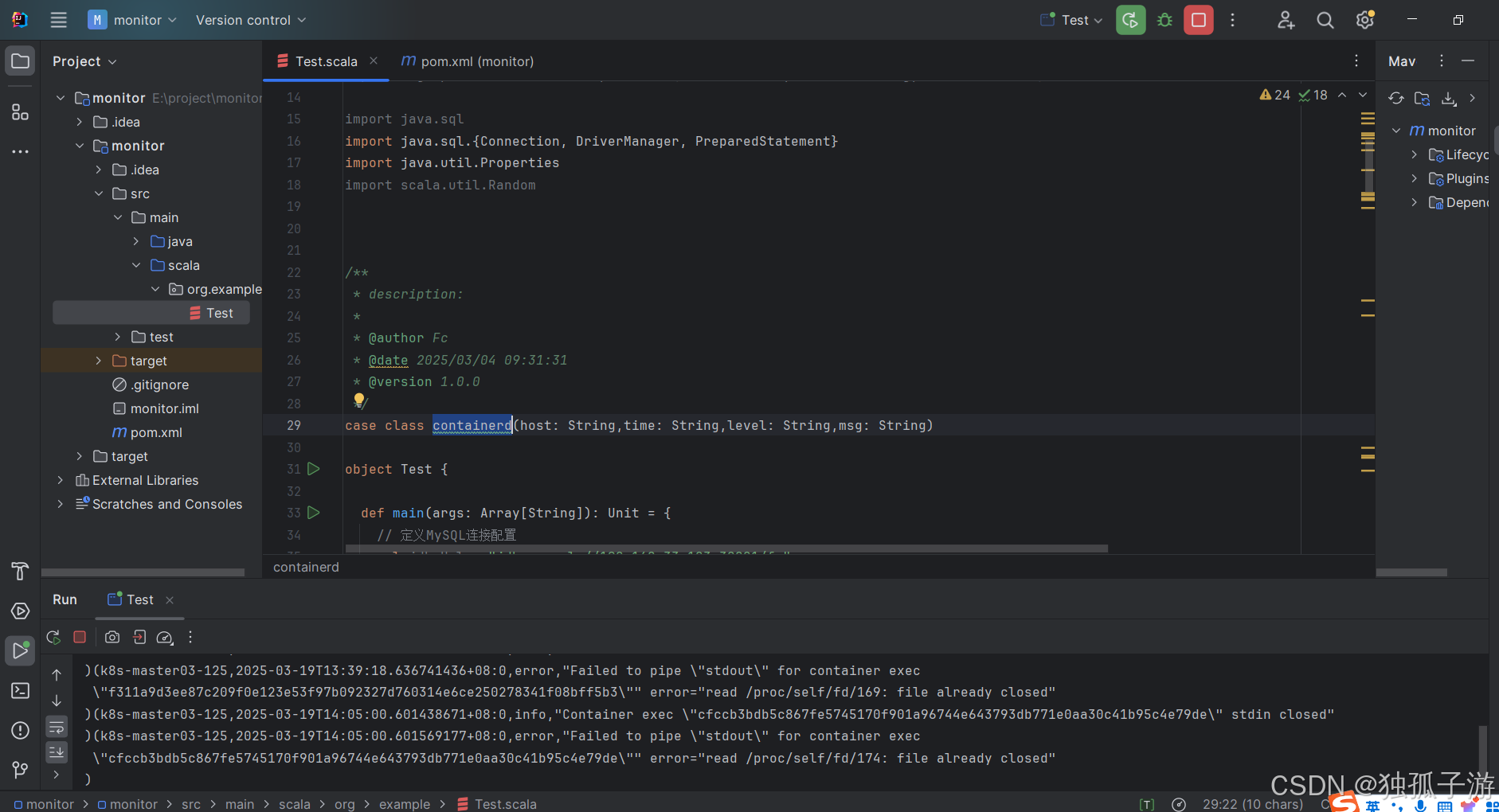Click example breadcrumb in navigation bar

pyautogui.click(x=405, y=804)
